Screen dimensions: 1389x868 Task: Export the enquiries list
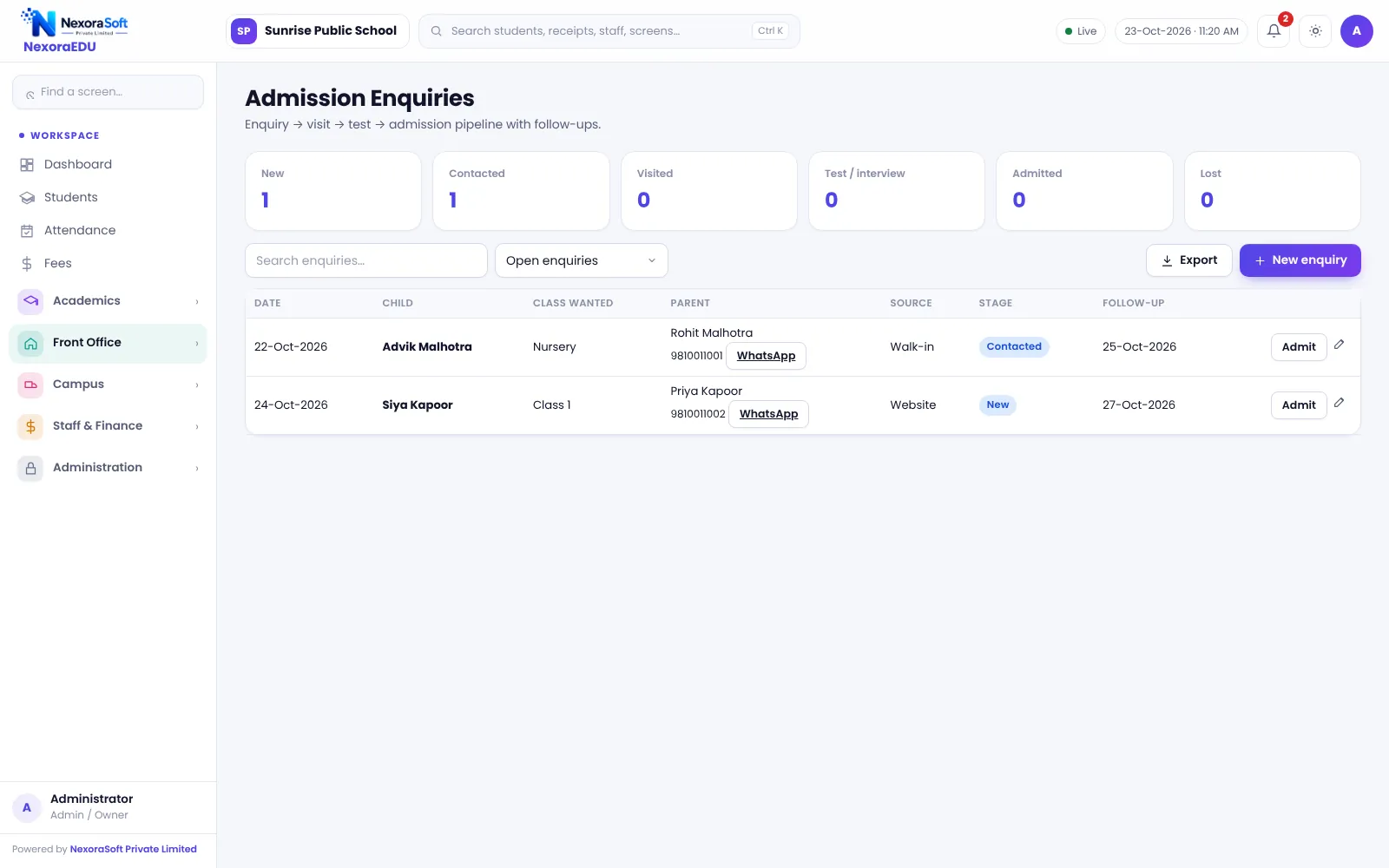[1188, 260]
